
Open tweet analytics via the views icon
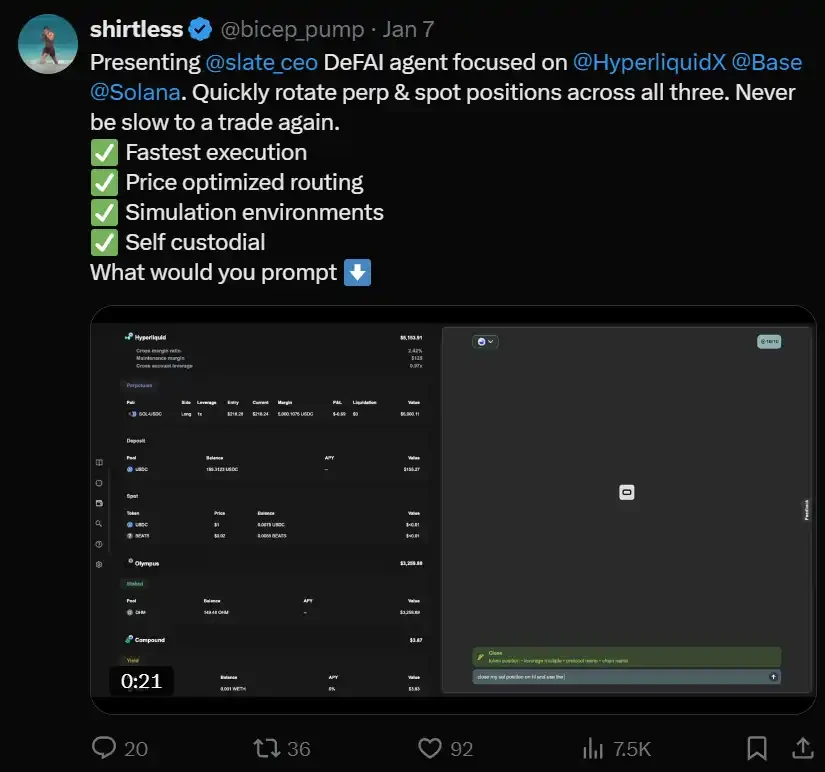coord(593,748)
